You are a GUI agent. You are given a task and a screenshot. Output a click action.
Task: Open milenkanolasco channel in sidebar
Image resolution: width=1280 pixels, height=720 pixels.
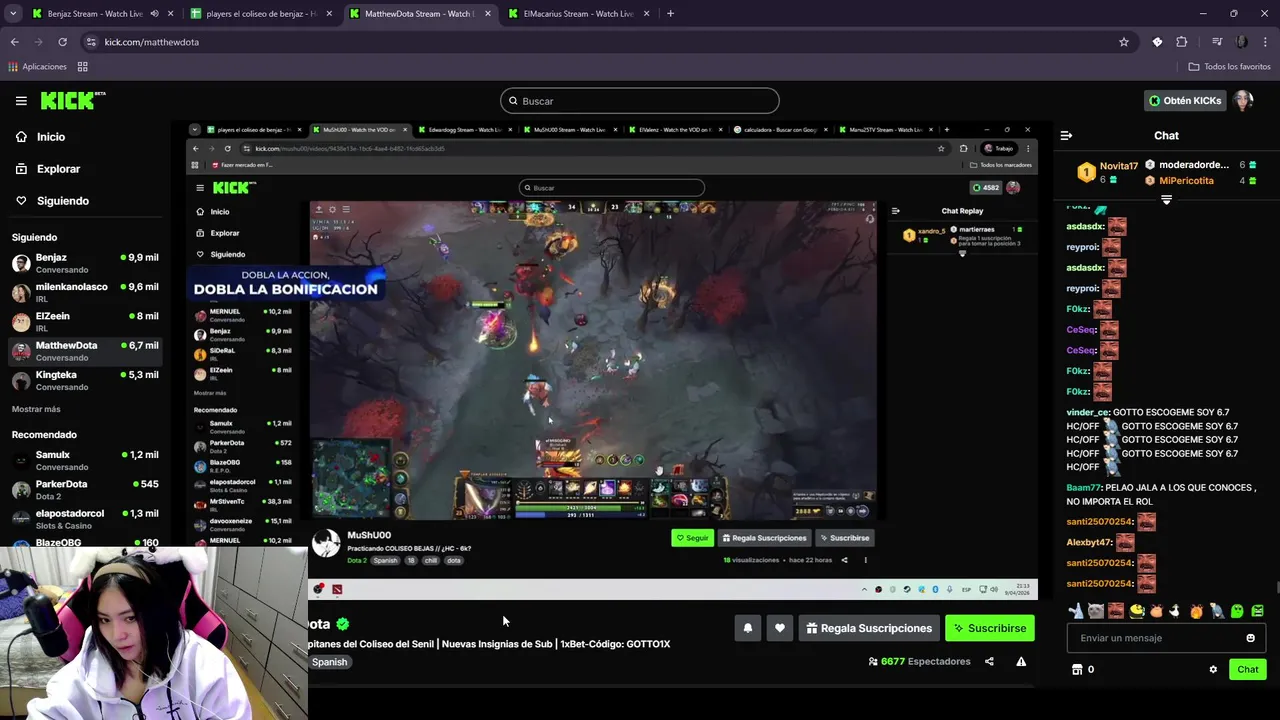(x=85, y=292)
